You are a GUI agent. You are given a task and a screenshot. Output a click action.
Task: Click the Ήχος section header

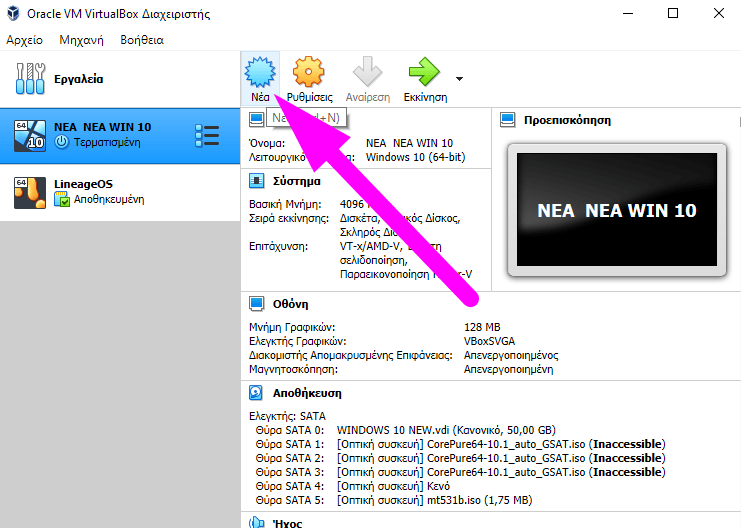point(287,523)
